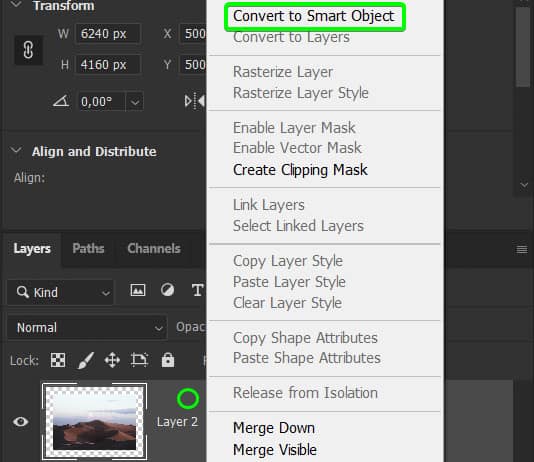Click the lock all padlock icon
Screen dimensions: 534x462
tap(168, 360)
